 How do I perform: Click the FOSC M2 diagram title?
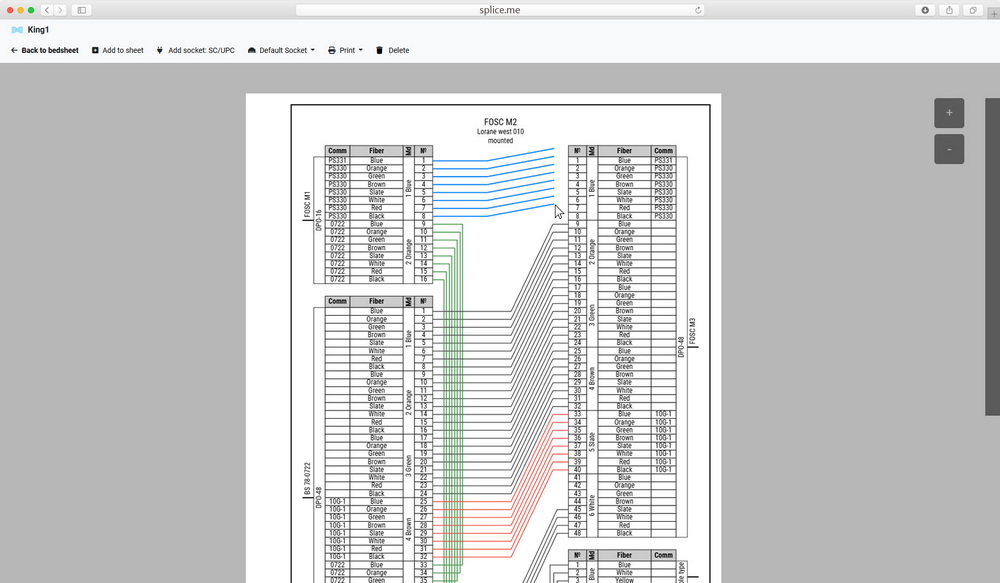point(501,122)
